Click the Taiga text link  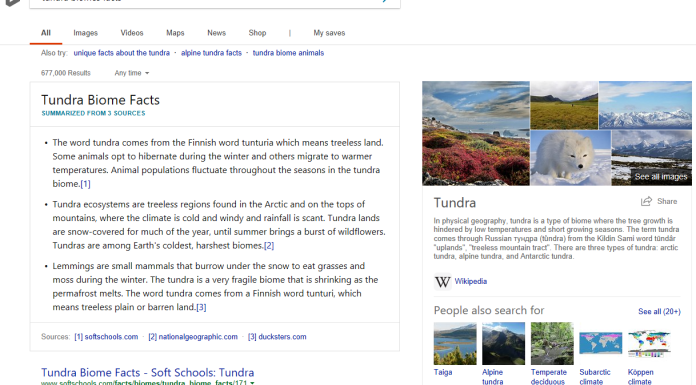pyautogui.click(x=443, y=372)
